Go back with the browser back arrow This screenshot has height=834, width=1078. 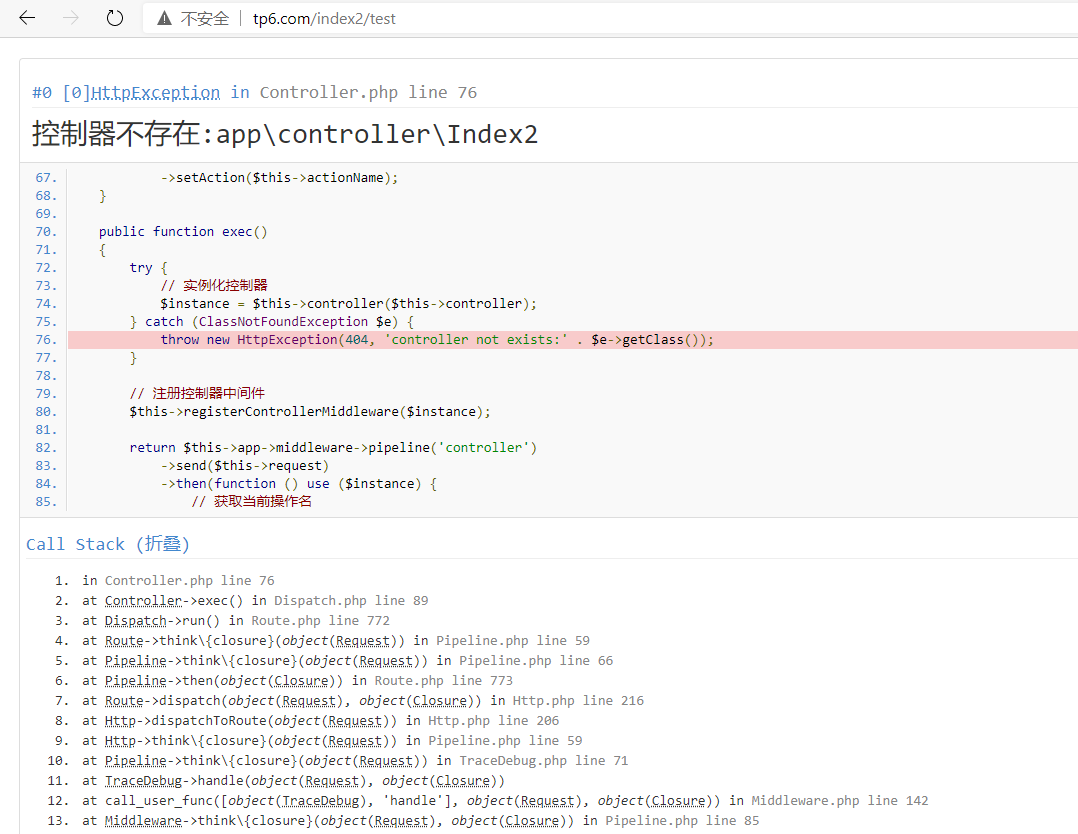[x=28, y=18]
